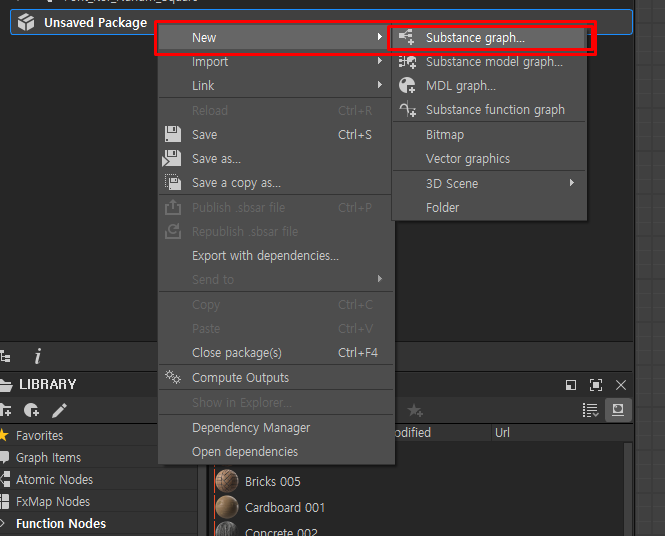The height and width of the screenshot is (536, 665).
Task: Expand the Function Nodes category
Action: pos(3,523)
